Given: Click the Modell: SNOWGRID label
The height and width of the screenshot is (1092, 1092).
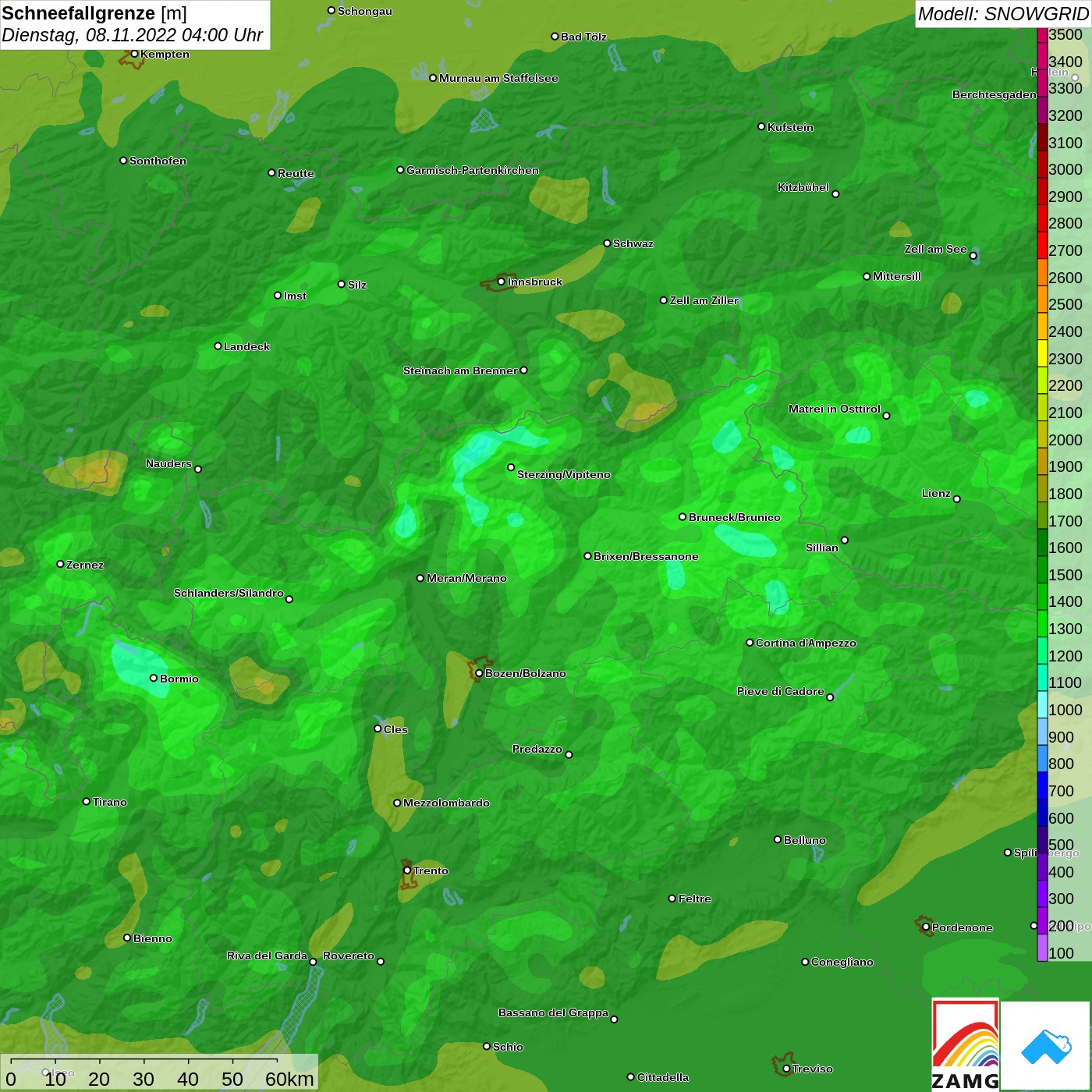Looking at the screenshot, I should 1003,13.
